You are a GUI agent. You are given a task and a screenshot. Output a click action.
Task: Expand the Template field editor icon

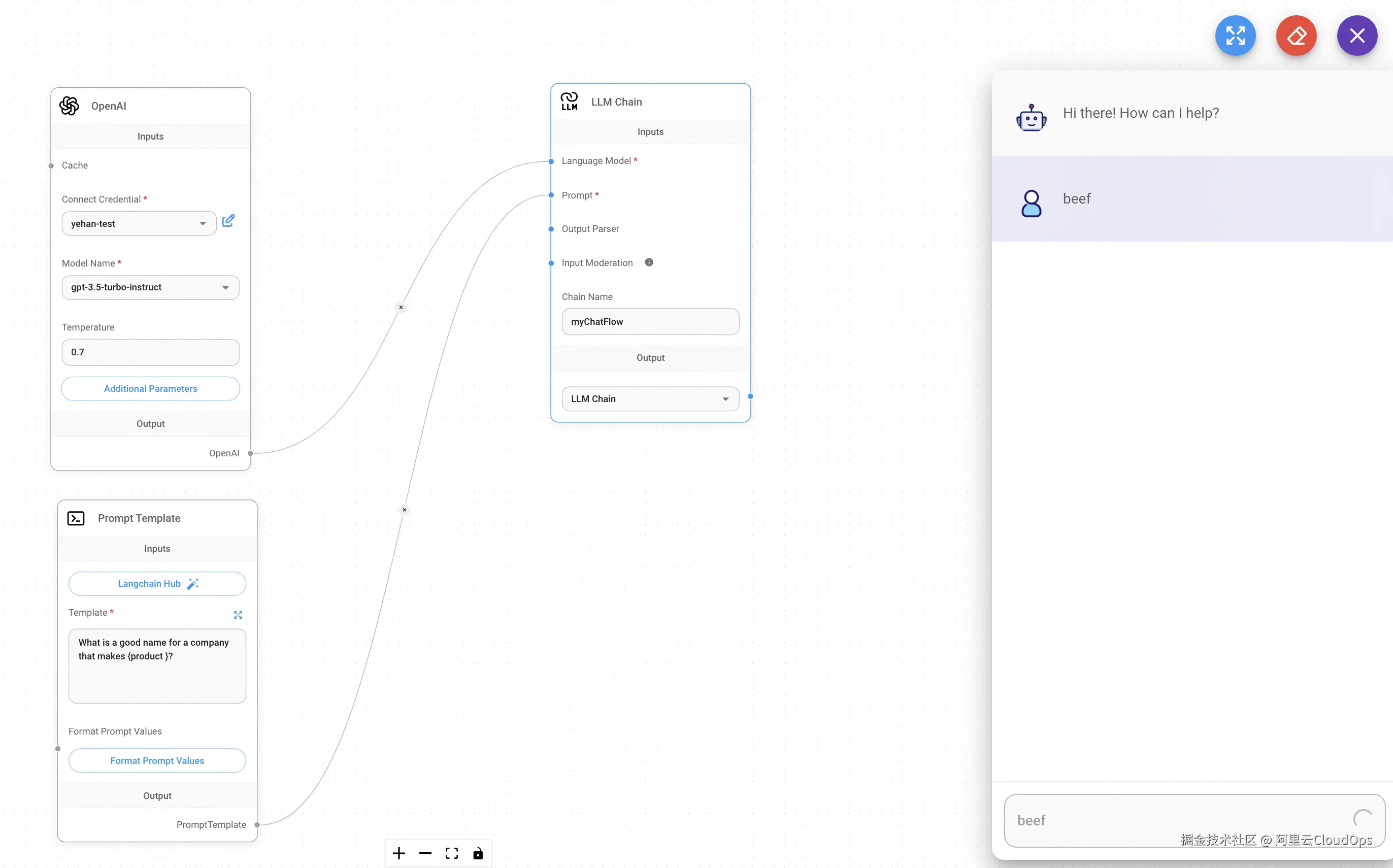click(238, 615)
